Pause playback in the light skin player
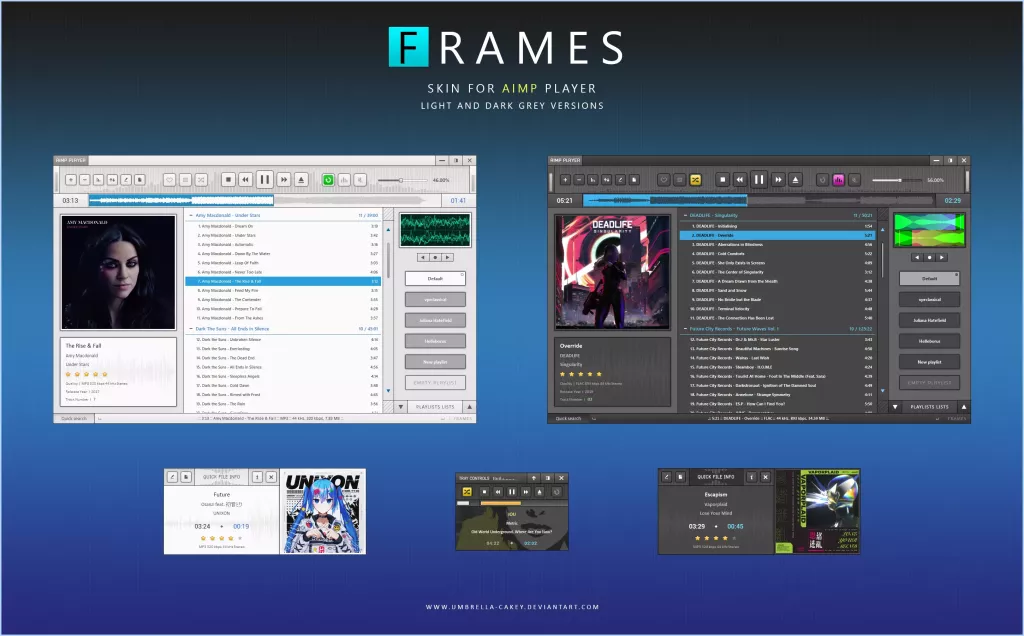The height and width of the screenshot is (636, 1024). tap(264, 180)
